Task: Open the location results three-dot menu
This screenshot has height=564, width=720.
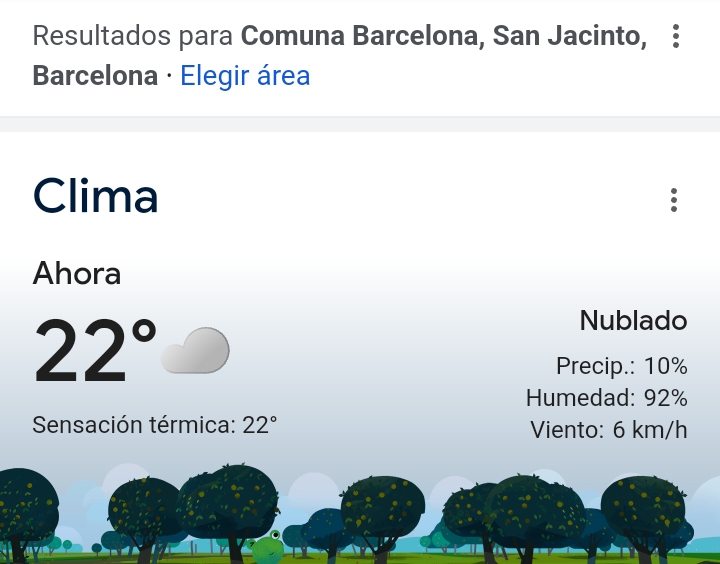Action: click(x=676, y=38)
